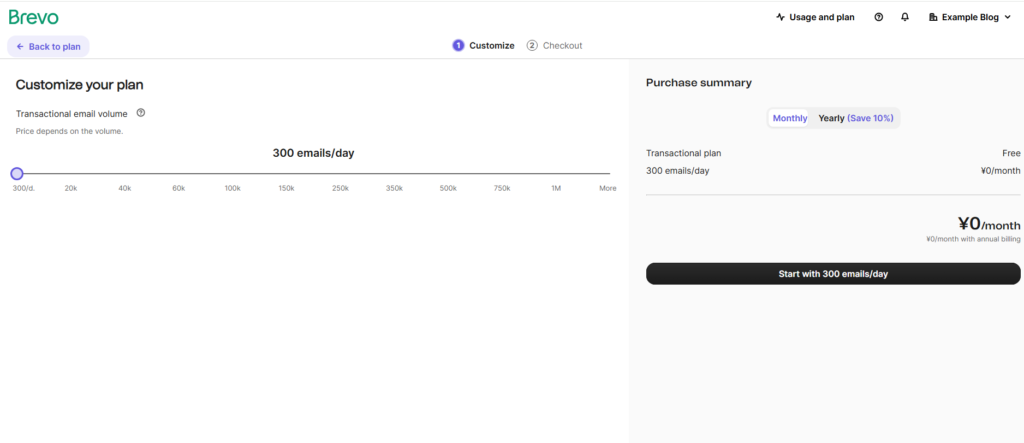Click the Brevo logo
The width and height of the screenshot is (1024, 443).
[34, 17]
